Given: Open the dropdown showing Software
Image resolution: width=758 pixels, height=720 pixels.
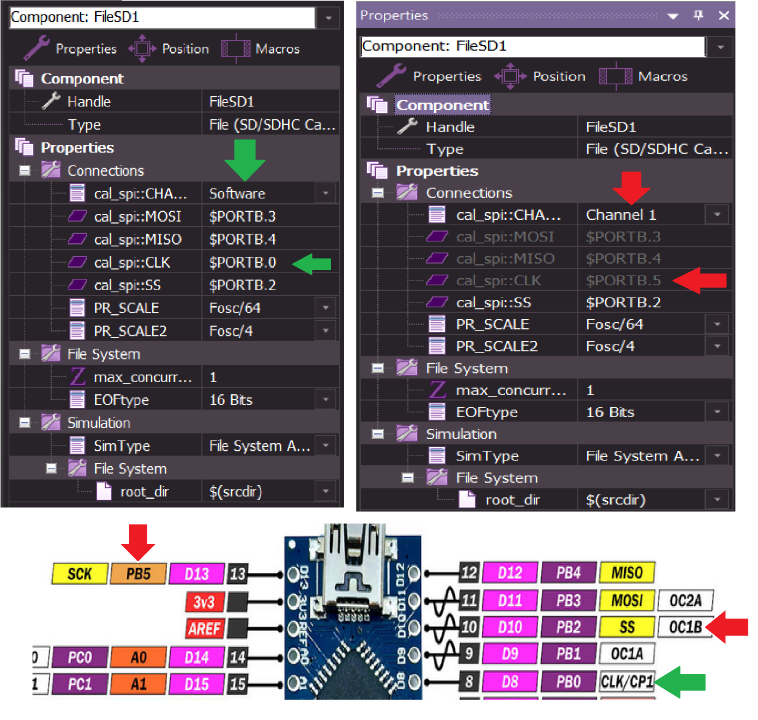Looking at the screenshot, I should 326,193.
